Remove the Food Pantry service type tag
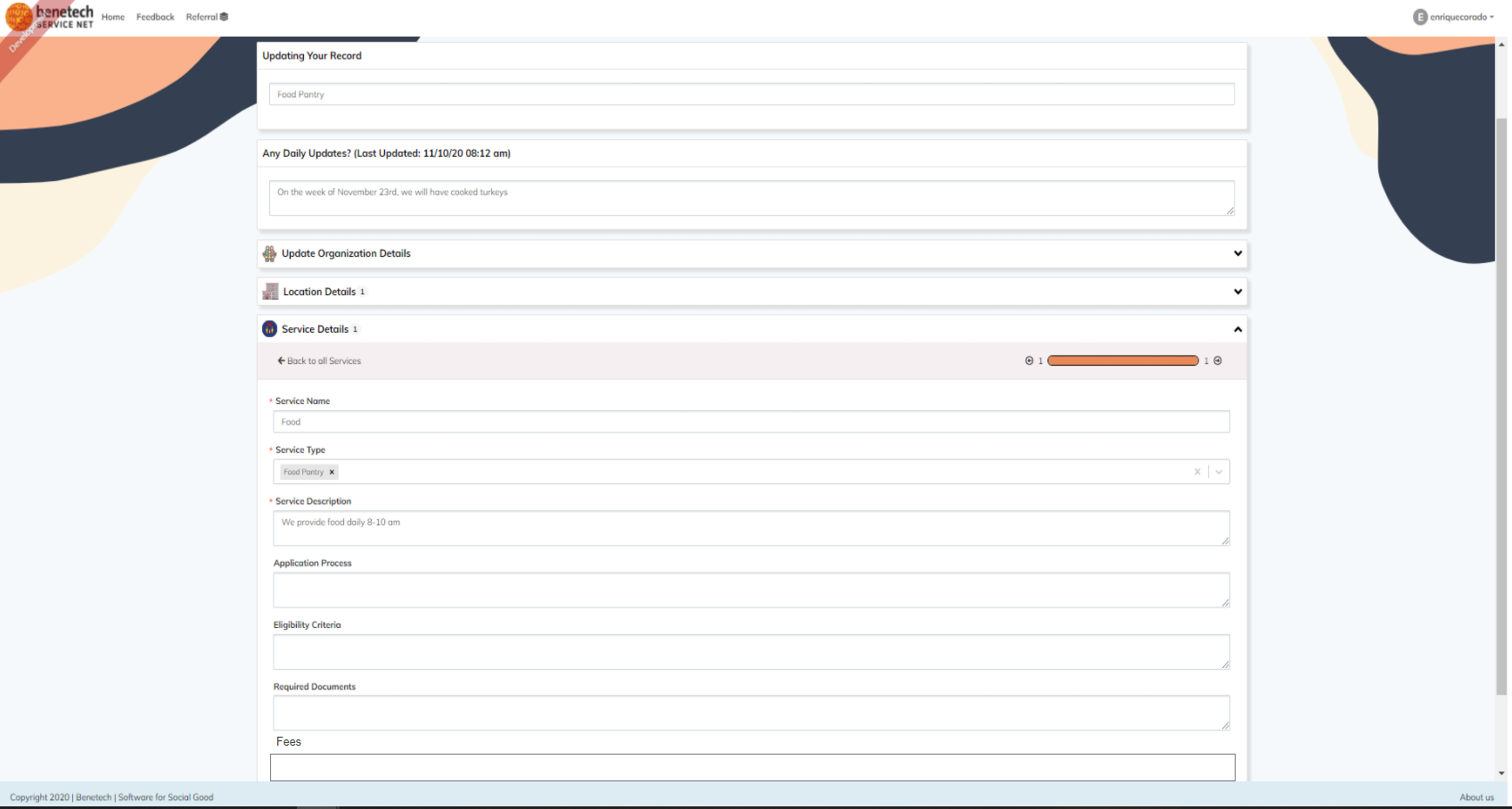Screen dimensions: 1512x809 pos(332,472)
